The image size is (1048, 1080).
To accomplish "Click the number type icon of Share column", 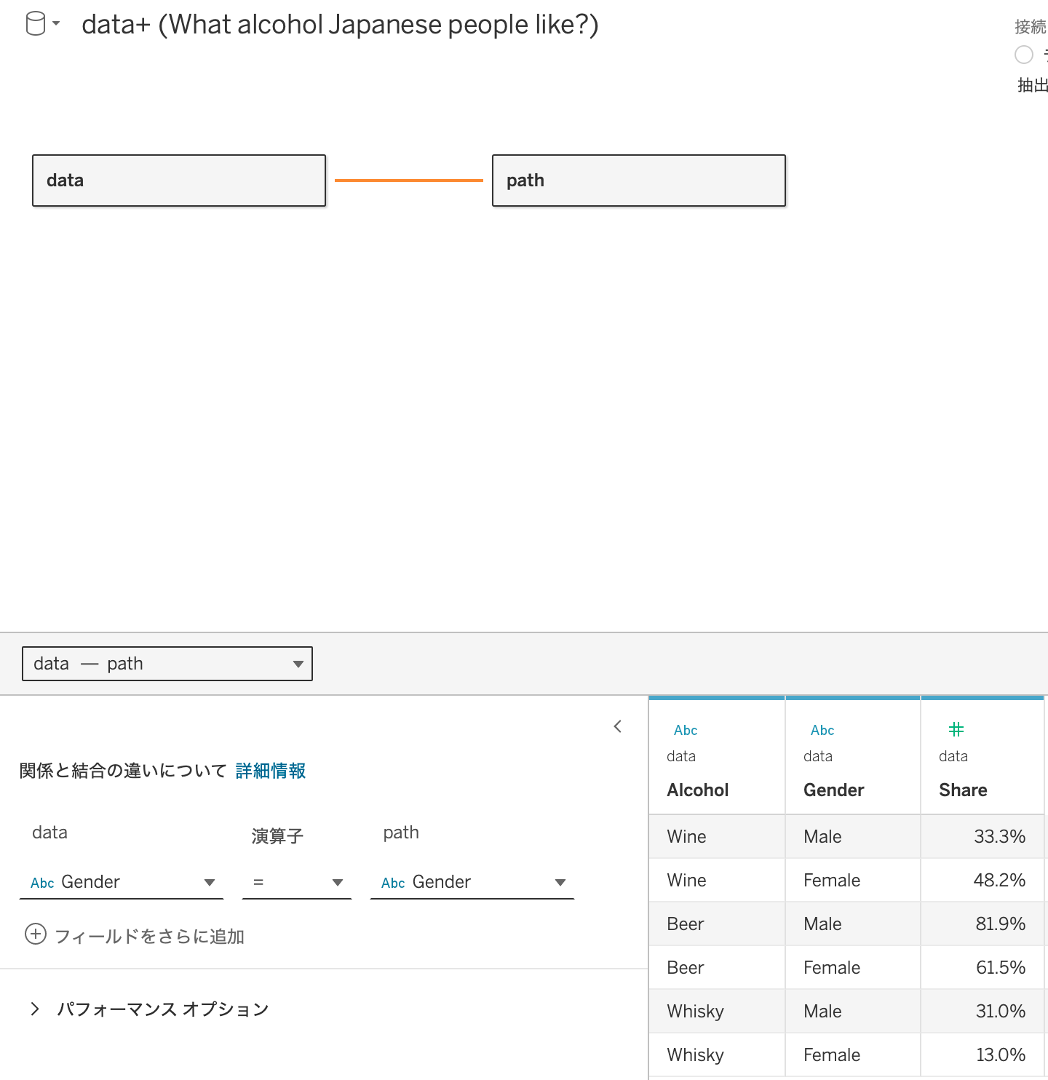I will [x=956, y=729].
